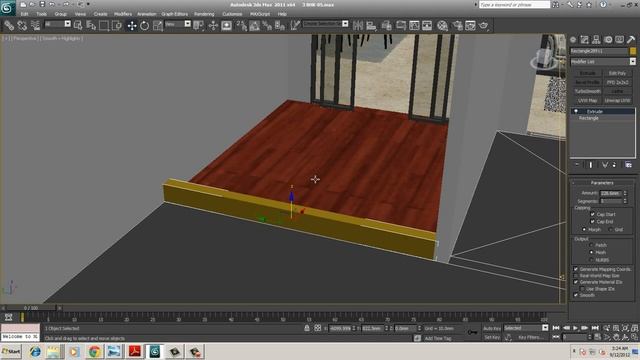Activate the Select and Scale tool
Viewport: 640px width, 360px height.
158,26
